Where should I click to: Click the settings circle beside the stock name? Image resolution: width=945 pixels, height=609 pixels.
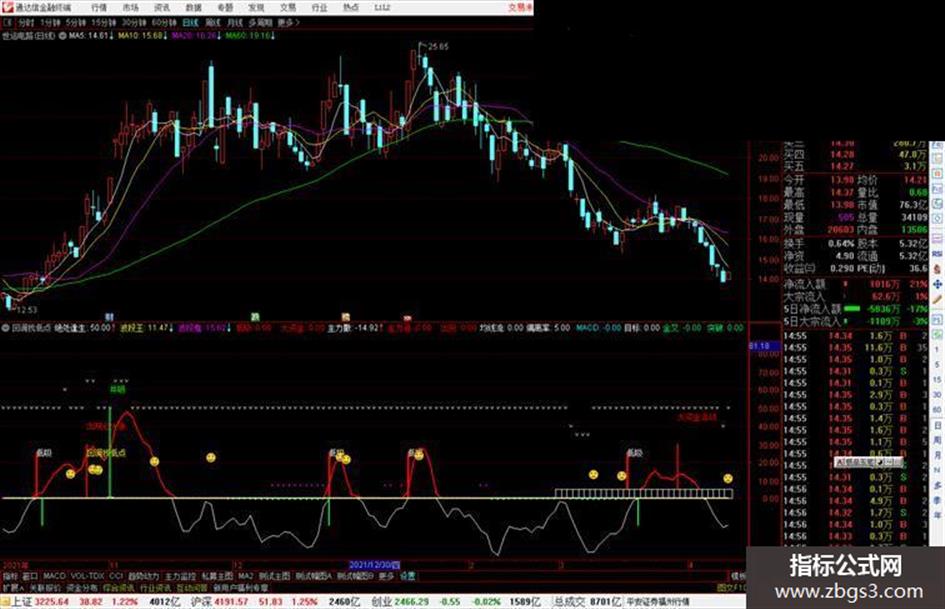[62, 36]
